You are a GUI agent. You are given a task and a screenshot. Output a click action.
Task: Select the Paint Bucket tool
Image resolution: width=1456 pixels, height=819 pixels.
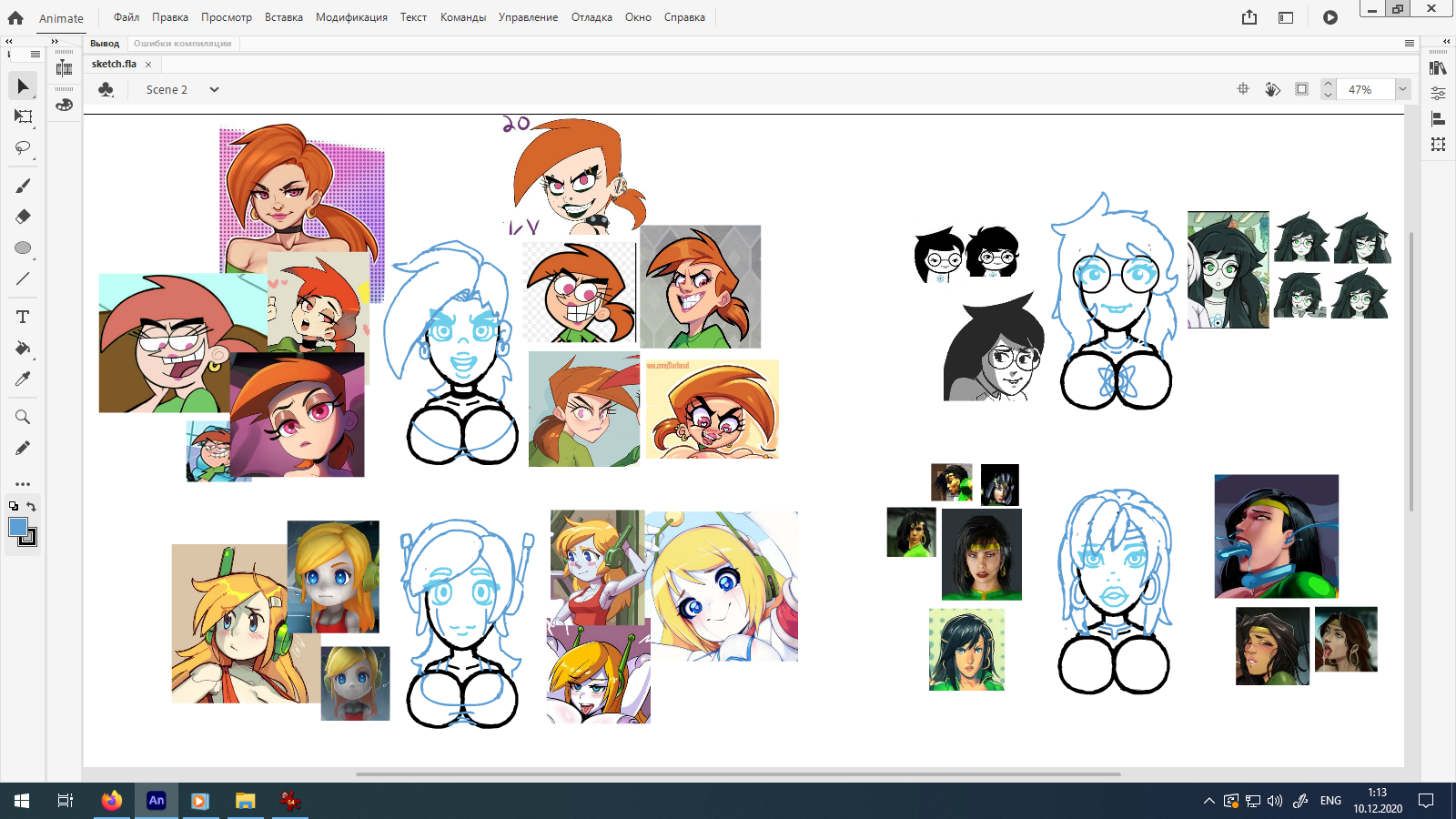point(23,348)
